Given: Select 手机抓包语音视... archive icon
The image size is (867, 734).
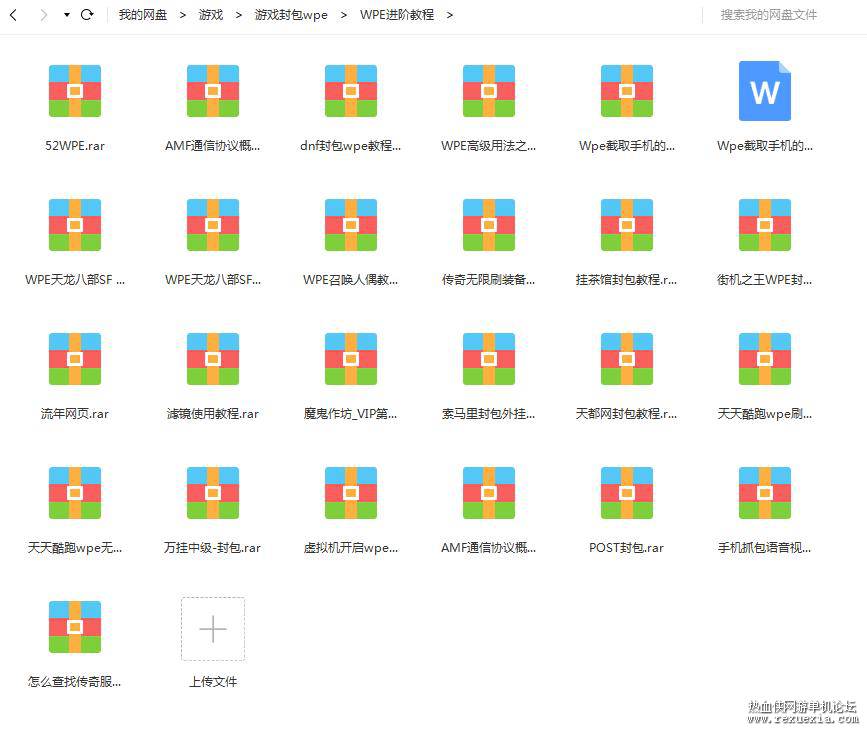Looking at the screenshot, I should click(765, 493).
